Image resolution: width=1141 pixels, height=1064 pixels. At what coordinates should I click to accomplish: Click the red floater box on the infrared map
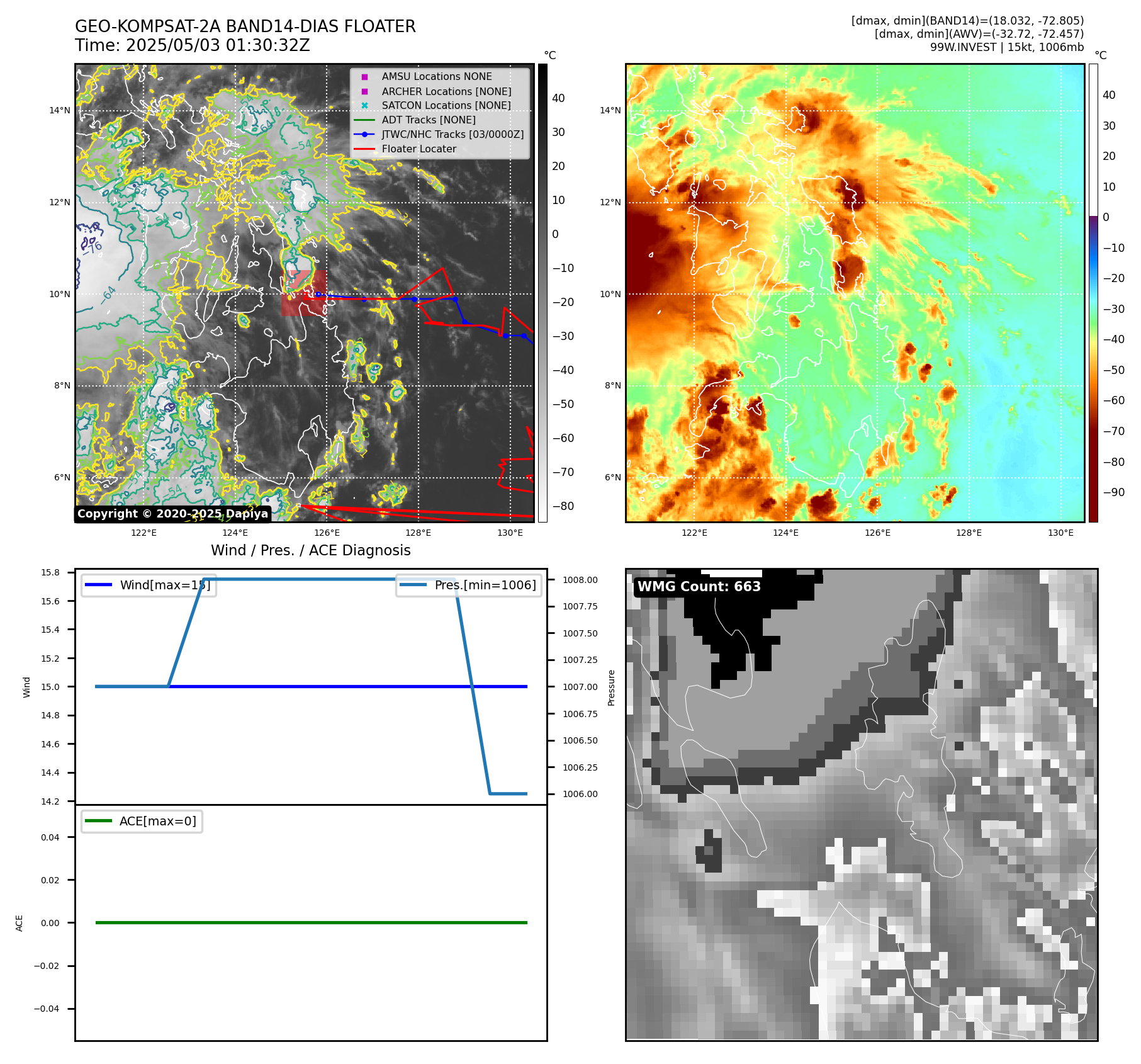[304, 293]
